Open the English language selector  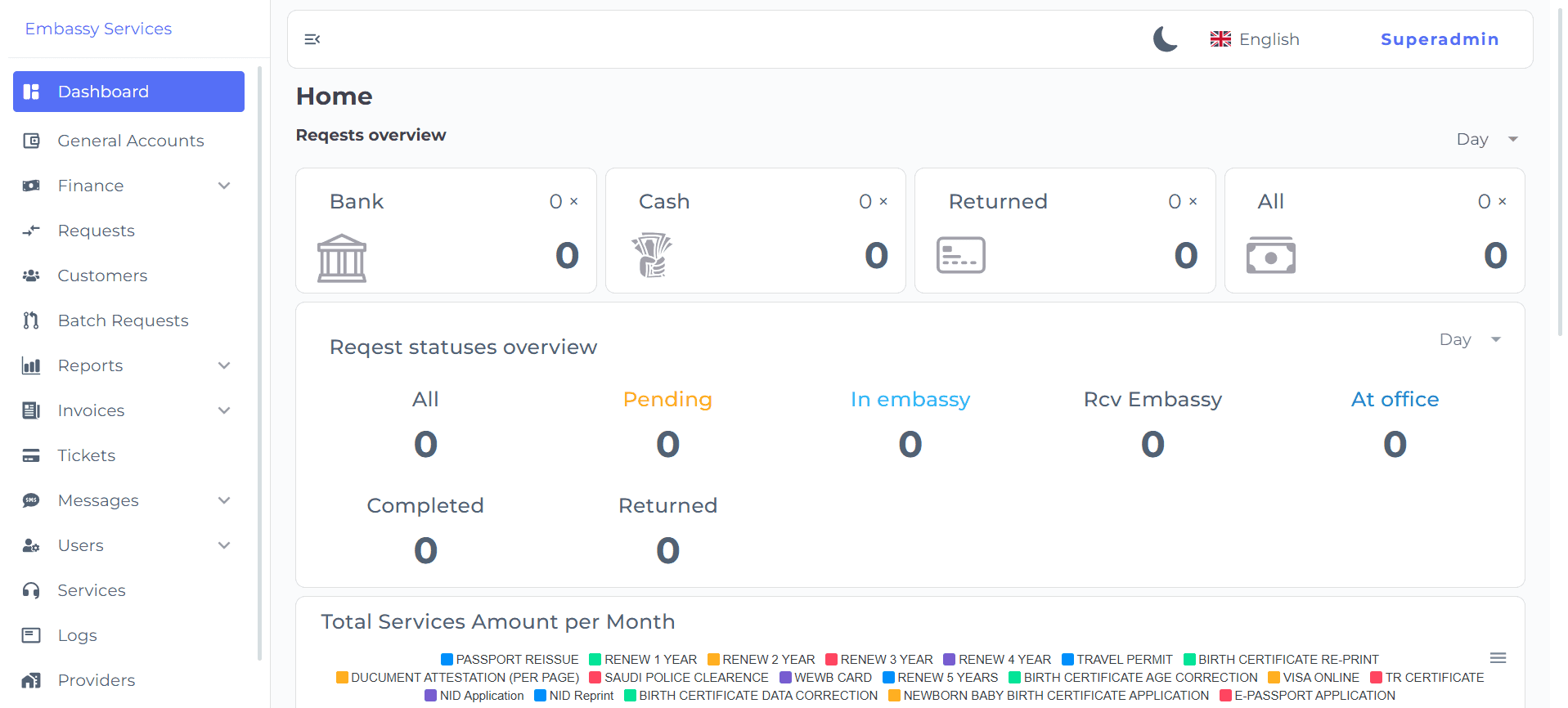1256,39
